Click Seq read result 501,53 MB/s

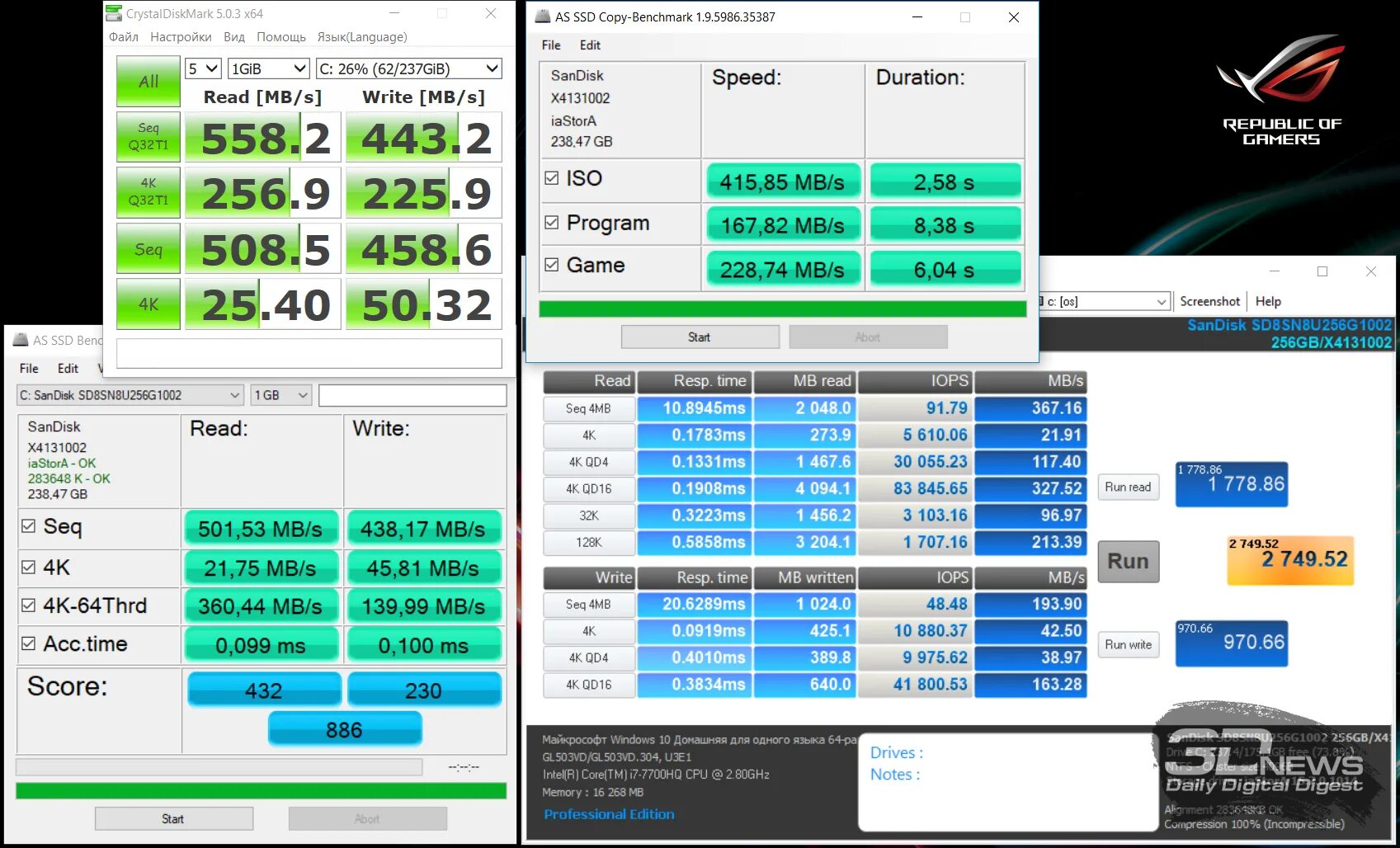pos(261,529)
